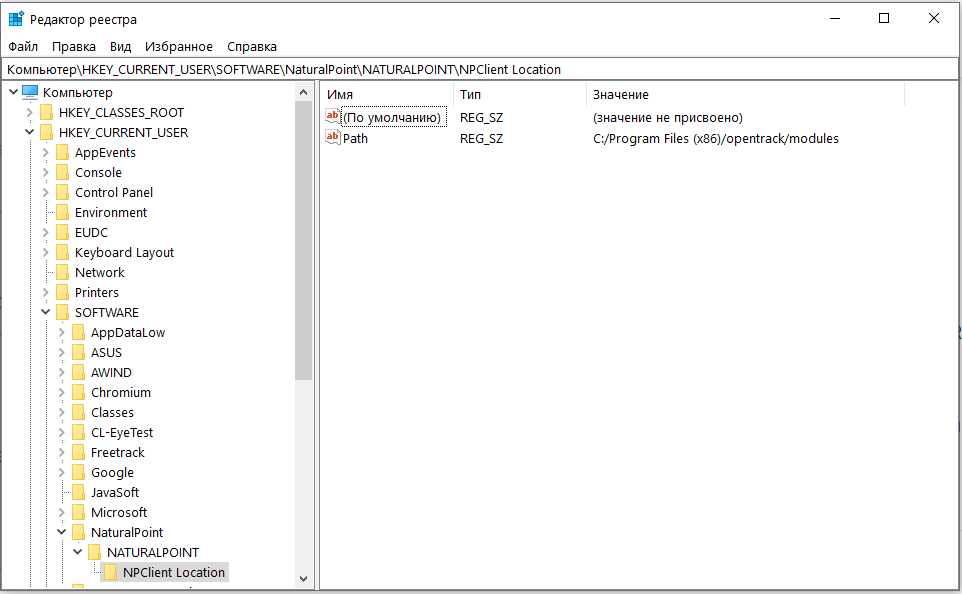This screenshot has height=594, width=962.
Task: Click the NPClient Location folder icon
Action: [x=110, y=573]
